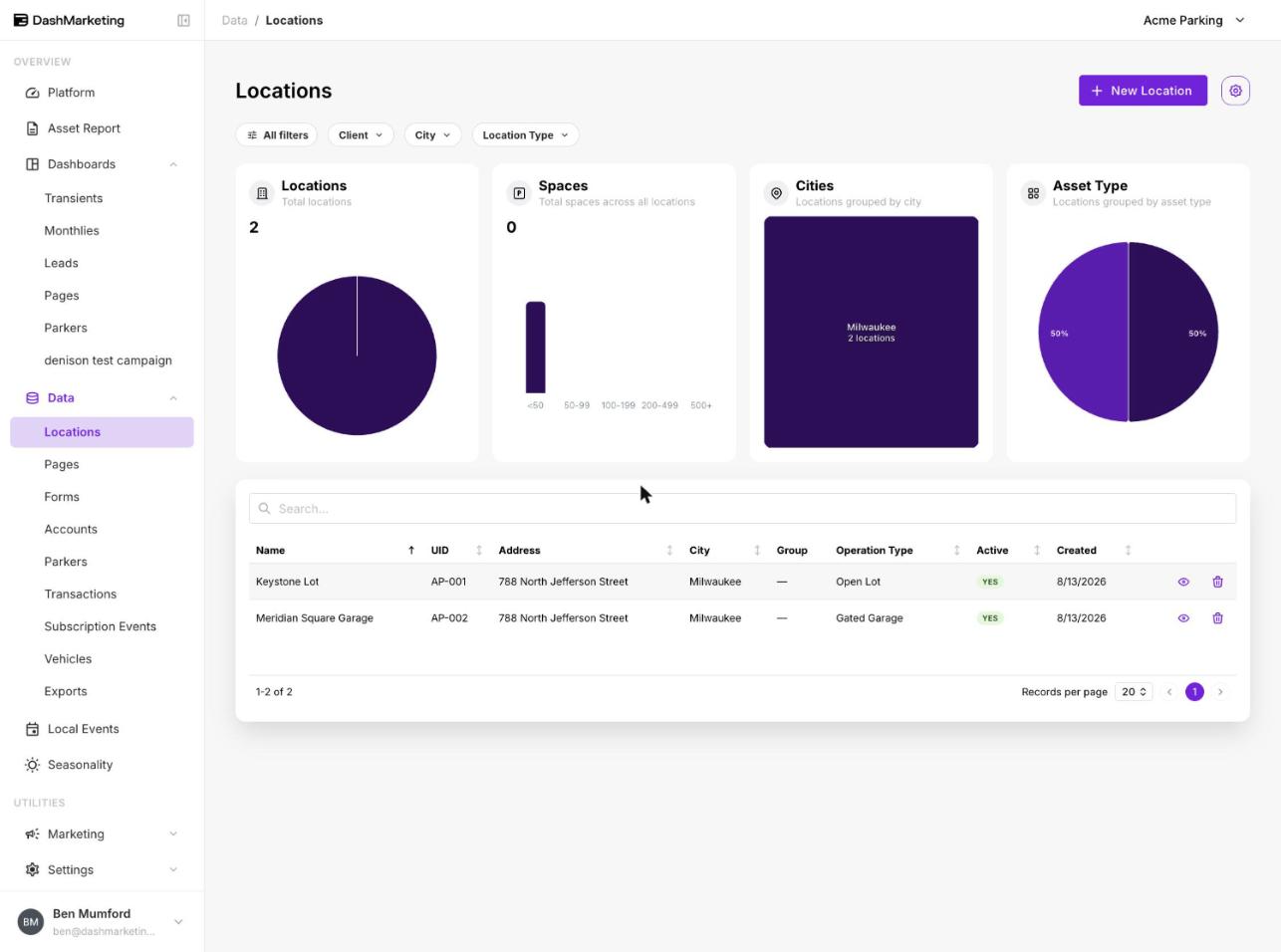View Keystone Lot using the eye icon
1281x952 pixels.
pyautogui.click(x=1183, y=582)
